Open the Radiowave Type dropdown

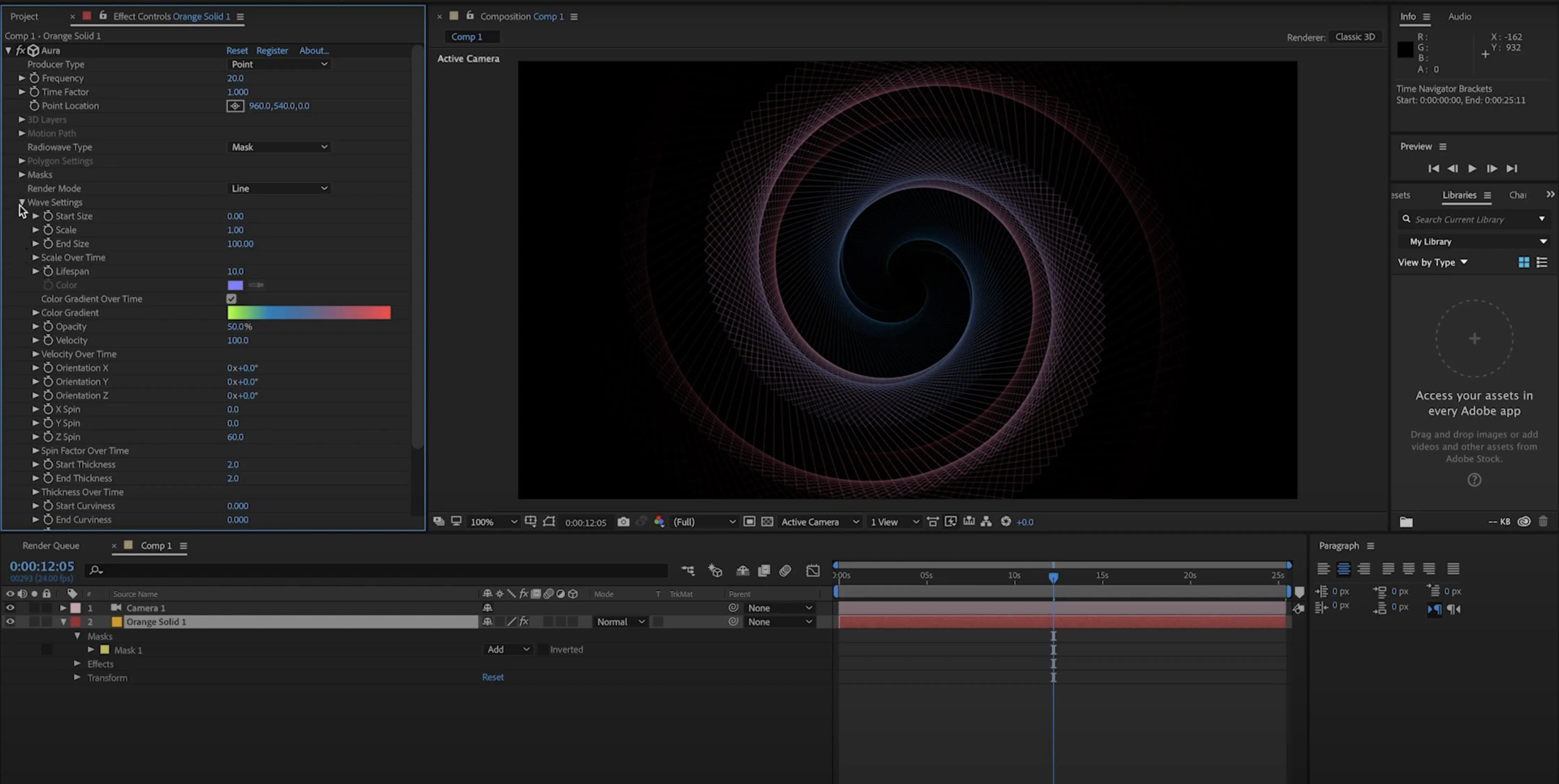click(279, 147)
